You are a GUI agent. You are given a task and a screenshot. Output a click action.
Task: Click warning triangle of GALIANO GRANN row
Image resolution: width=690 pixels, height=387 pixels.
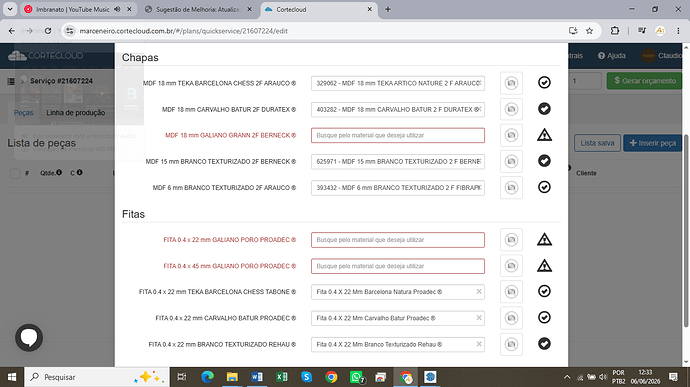coord(544,135)
